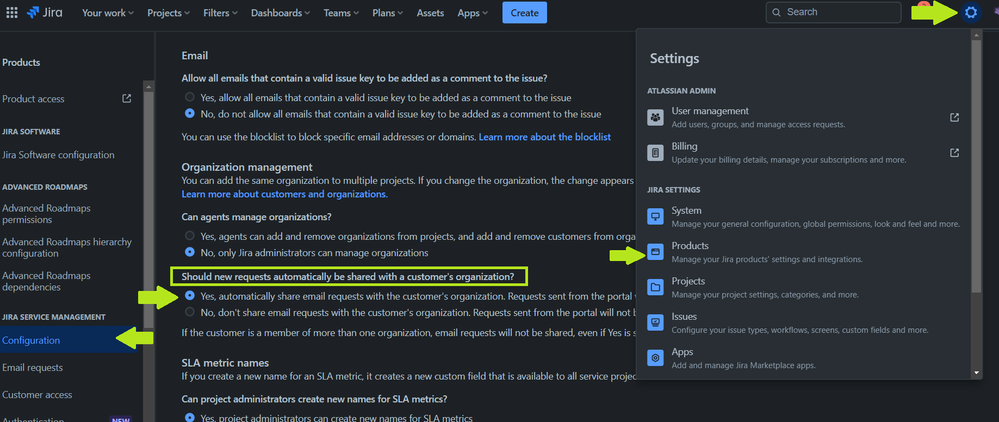Click the Settings panel scroll up arrow
Image resolution: width=999 pixels, height=422 pixels.
pyautogui.click(x=976, y=35)
